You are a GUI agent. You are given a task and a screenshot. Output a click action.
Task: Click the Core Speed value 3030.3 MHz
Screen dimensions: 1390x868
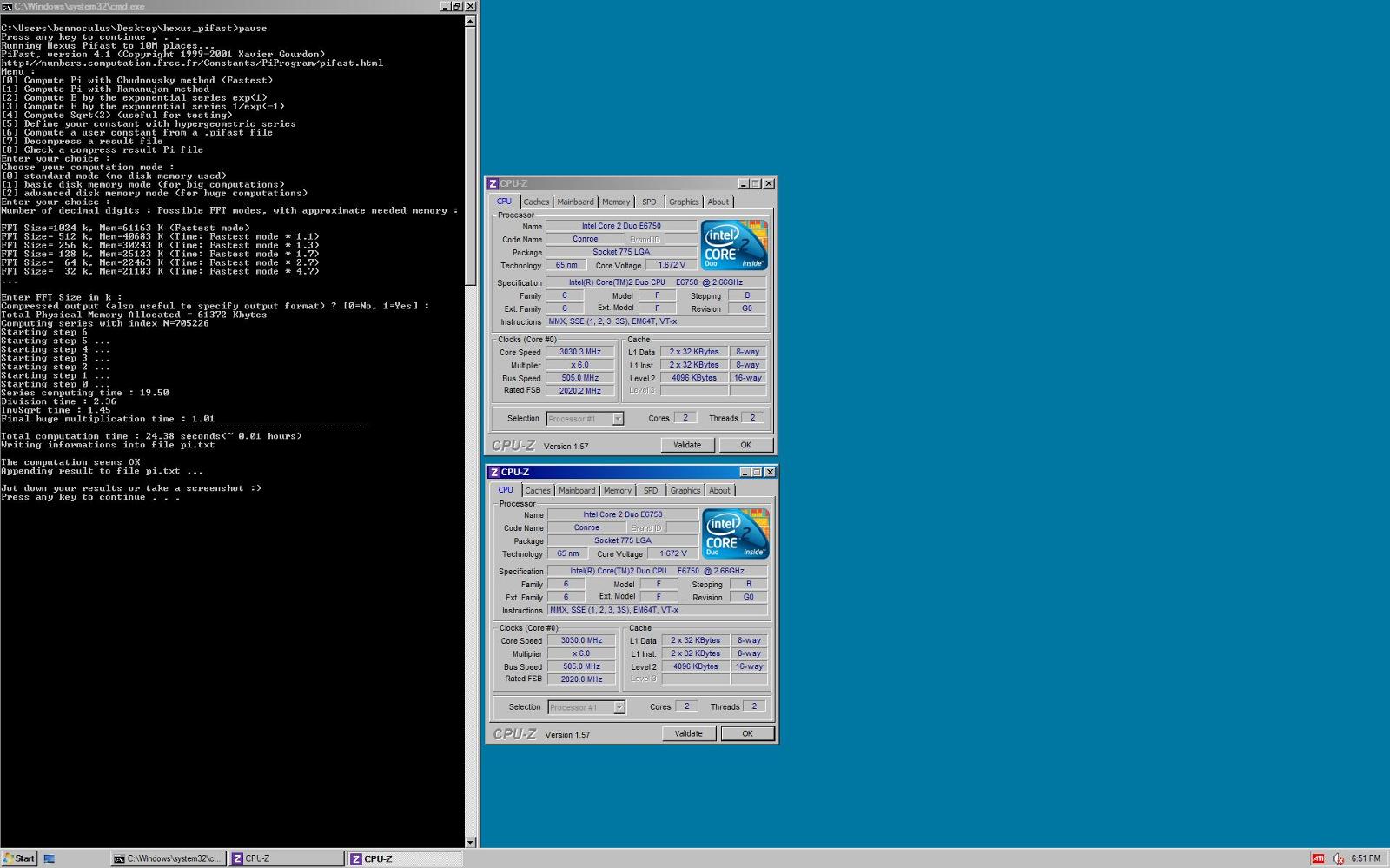coord(579,352)
